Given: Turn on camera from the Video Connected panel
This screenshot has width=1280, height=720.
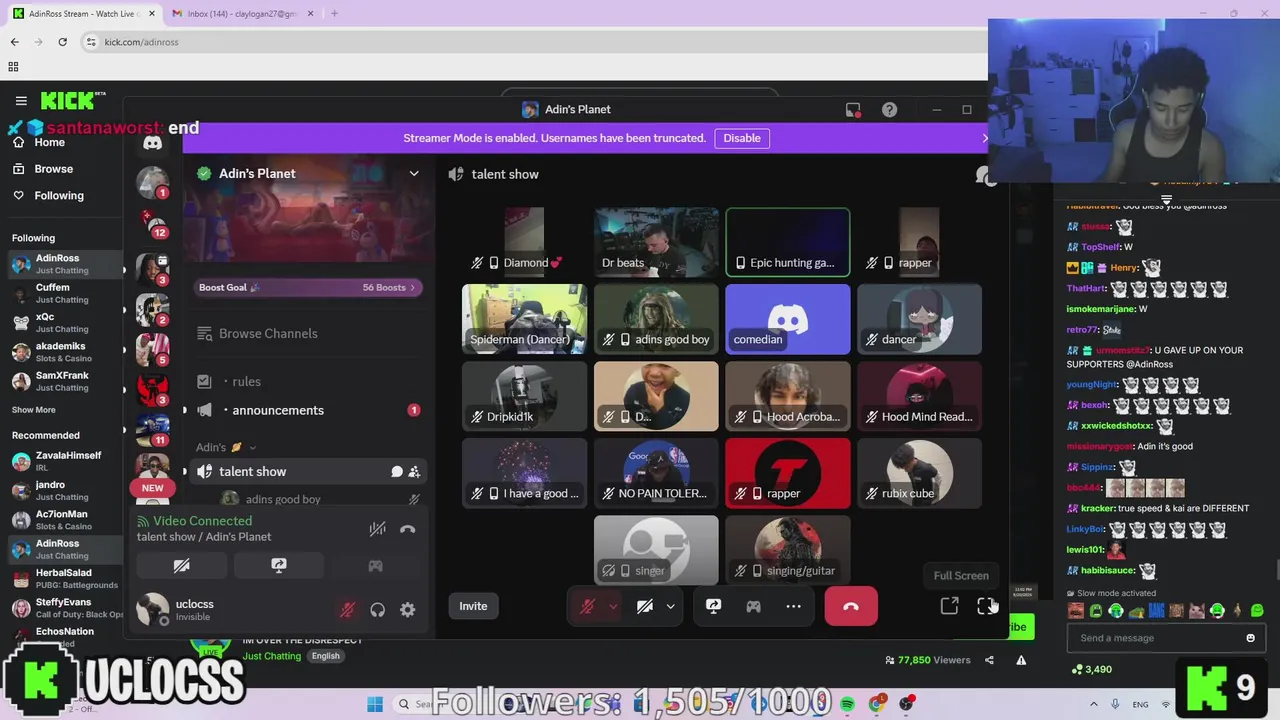Looking at the screenshot, I should click(182, 566).
